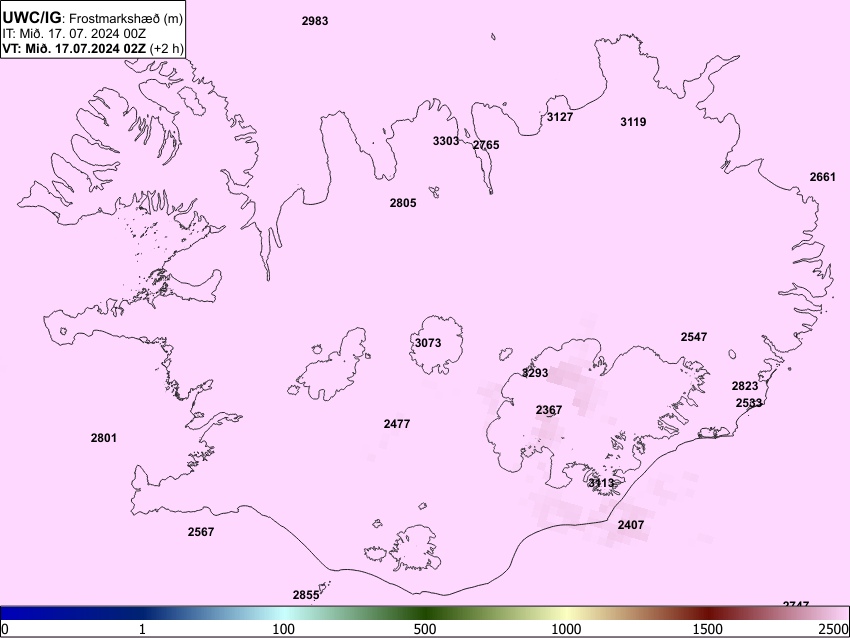Click the gradient color scale legend bar
This screenshot has height=638, width=850.
pos(425,613)
